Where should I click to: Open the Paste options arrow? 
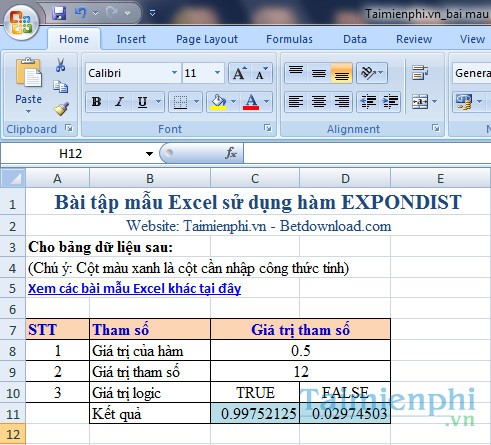[x=28, y=111]
